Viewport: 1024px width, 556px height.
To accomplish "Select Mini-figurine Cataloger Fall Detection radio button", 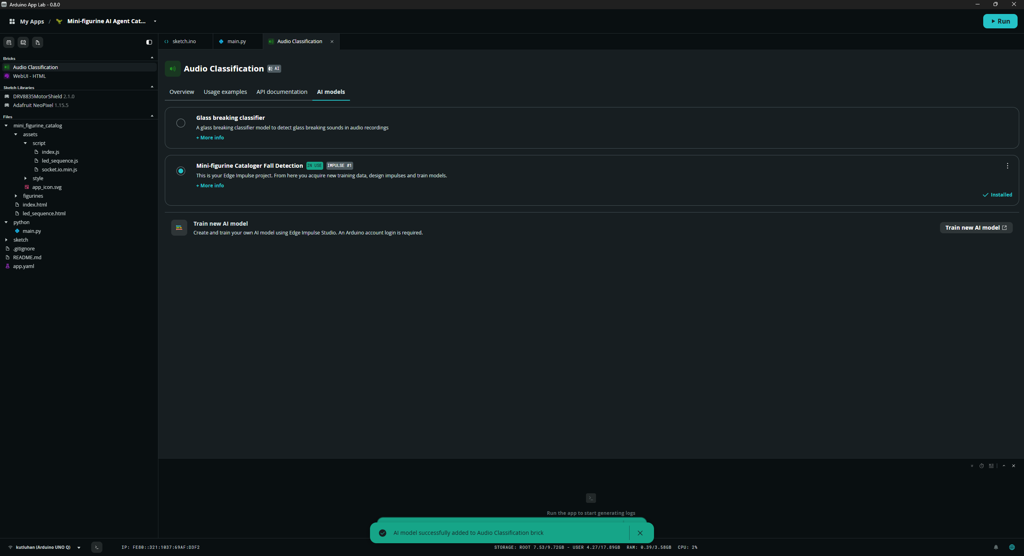I will (180, 171).
